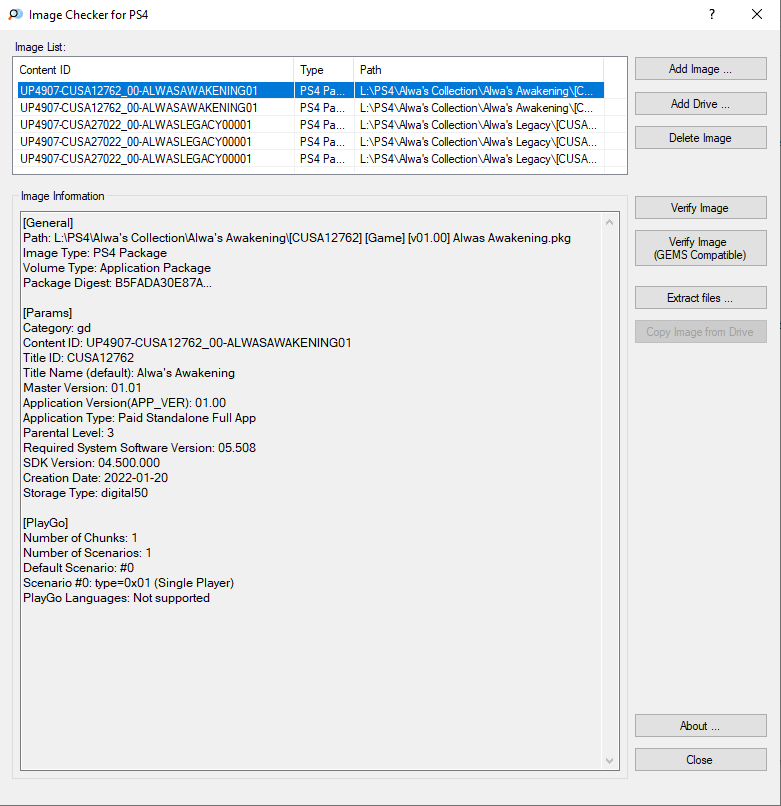Click the 'Volume Type: Application Package' line
Image resolution: width=781 pixels, height=806 pixels.
(117, 268)
